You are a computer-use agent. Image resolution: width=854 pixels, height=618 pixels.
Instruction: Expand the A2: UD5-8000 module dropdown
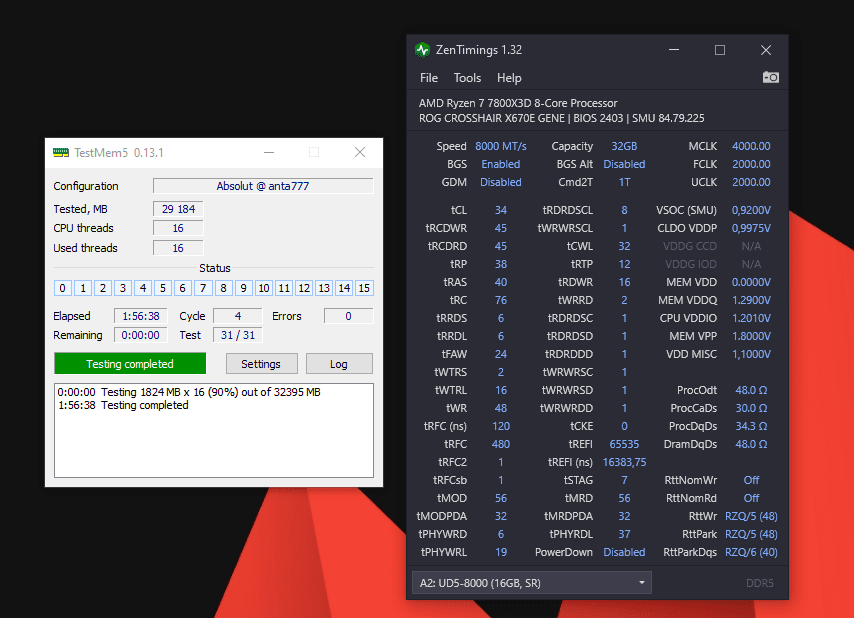[532, 583]
